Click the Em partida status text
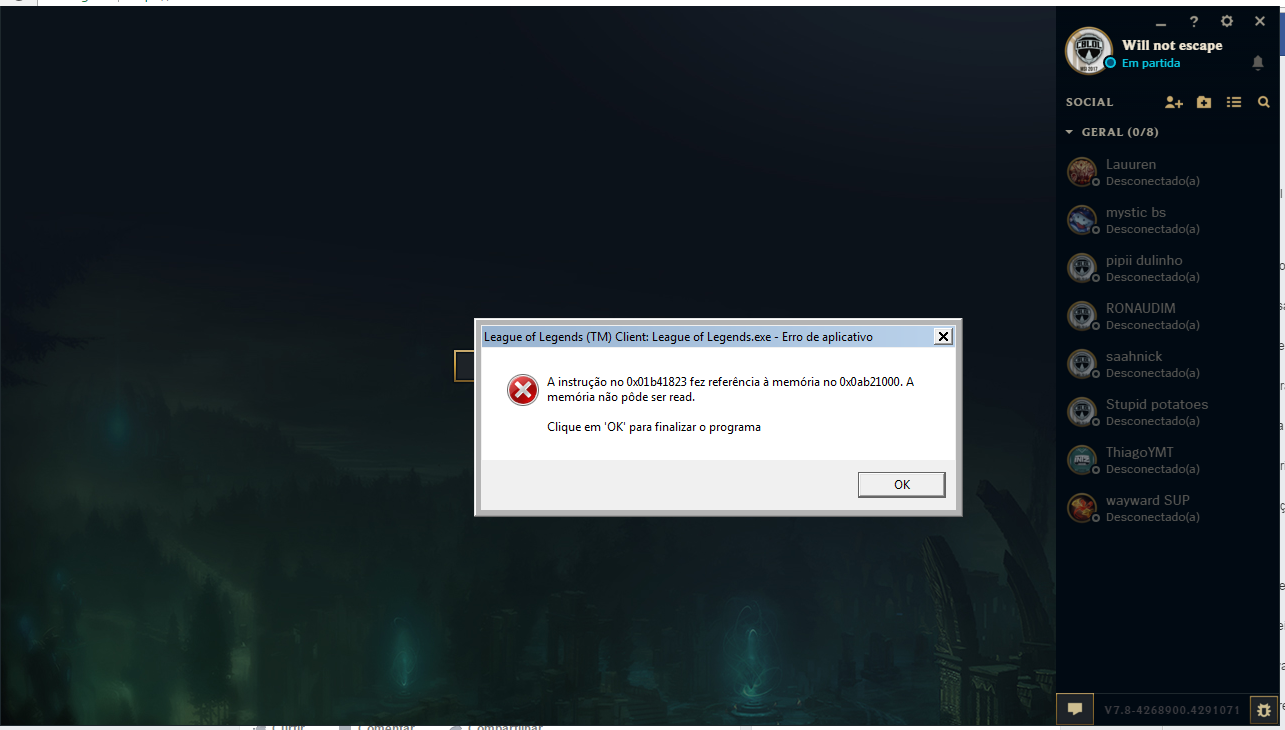Image resolution: width=1285 pixels, height=730 pixels. (1151, 63)
